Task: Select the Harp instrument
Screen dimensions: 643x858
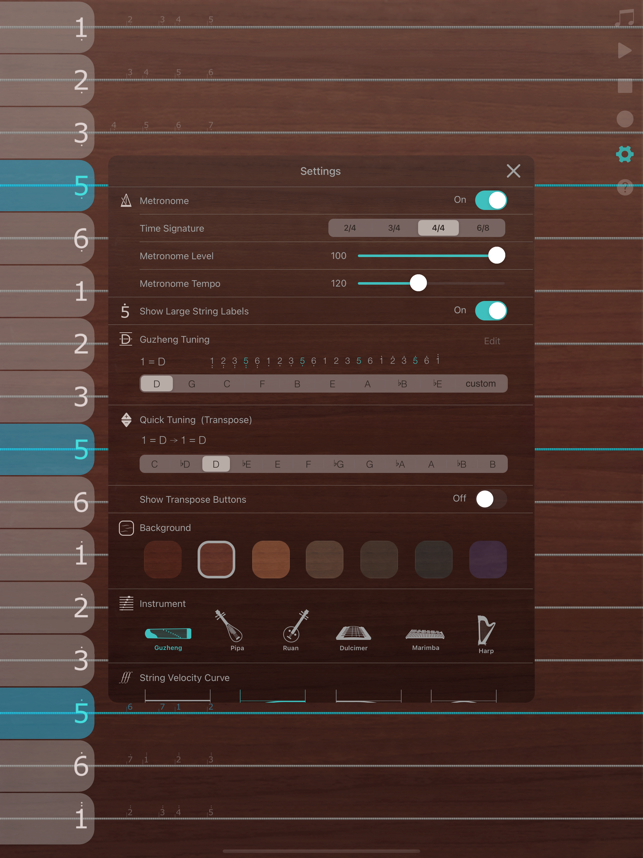Action: [x=486, y=631]
